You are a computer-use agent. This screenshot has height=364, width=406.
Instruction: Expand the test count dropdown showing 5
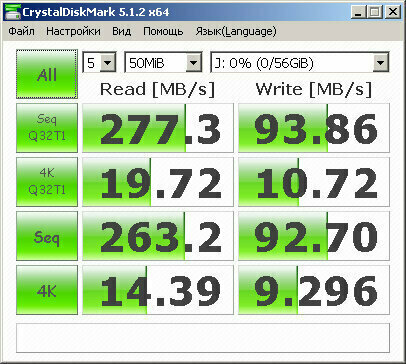pos(99,62)
